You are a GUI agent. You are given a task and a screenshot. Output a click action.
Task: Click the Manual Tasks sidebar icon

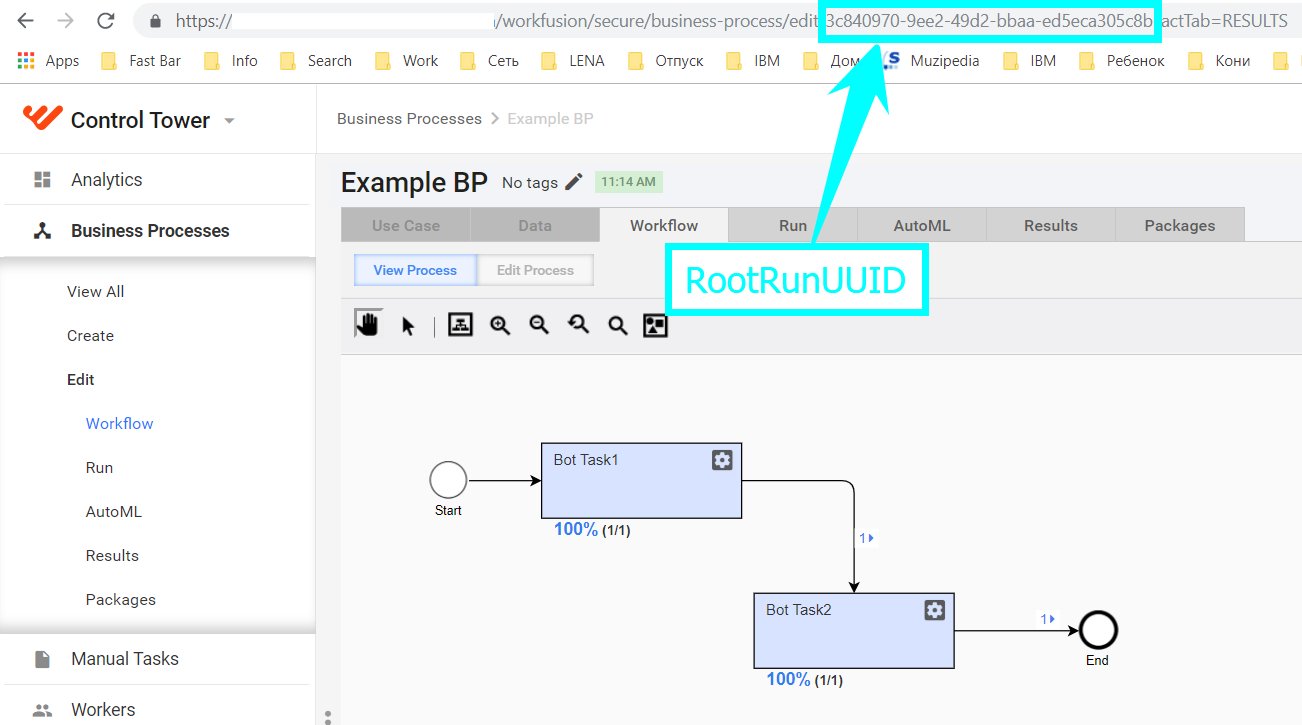tap(42, 659)
